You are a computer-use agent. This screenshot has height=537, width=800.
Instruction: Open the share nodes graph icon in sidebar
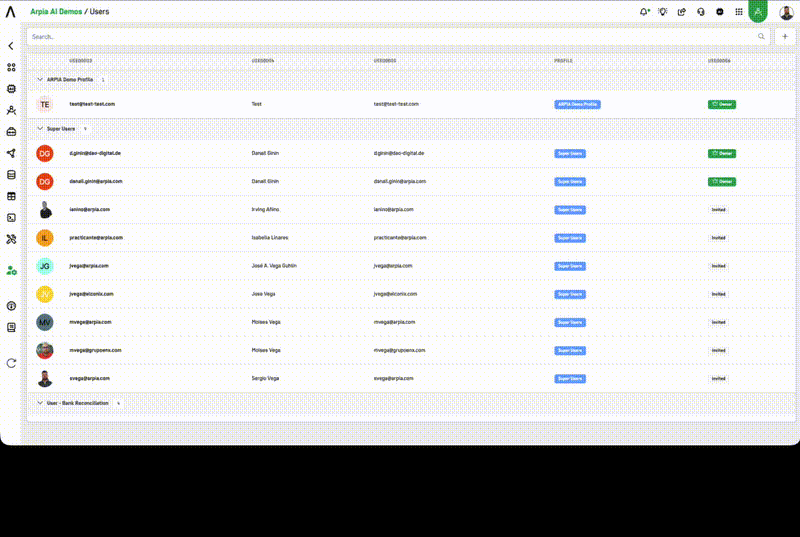(x=11, y=154)
